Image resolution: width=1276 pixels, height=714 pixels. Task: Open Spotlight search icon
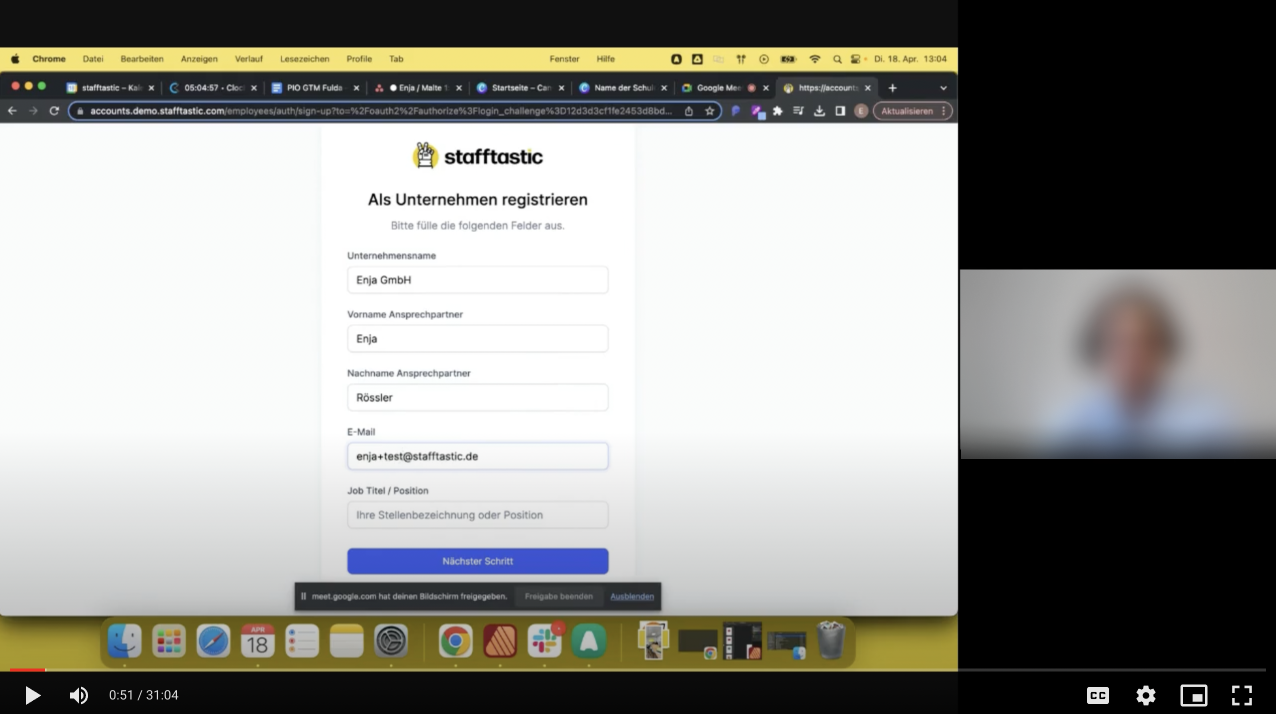point(837,59)
